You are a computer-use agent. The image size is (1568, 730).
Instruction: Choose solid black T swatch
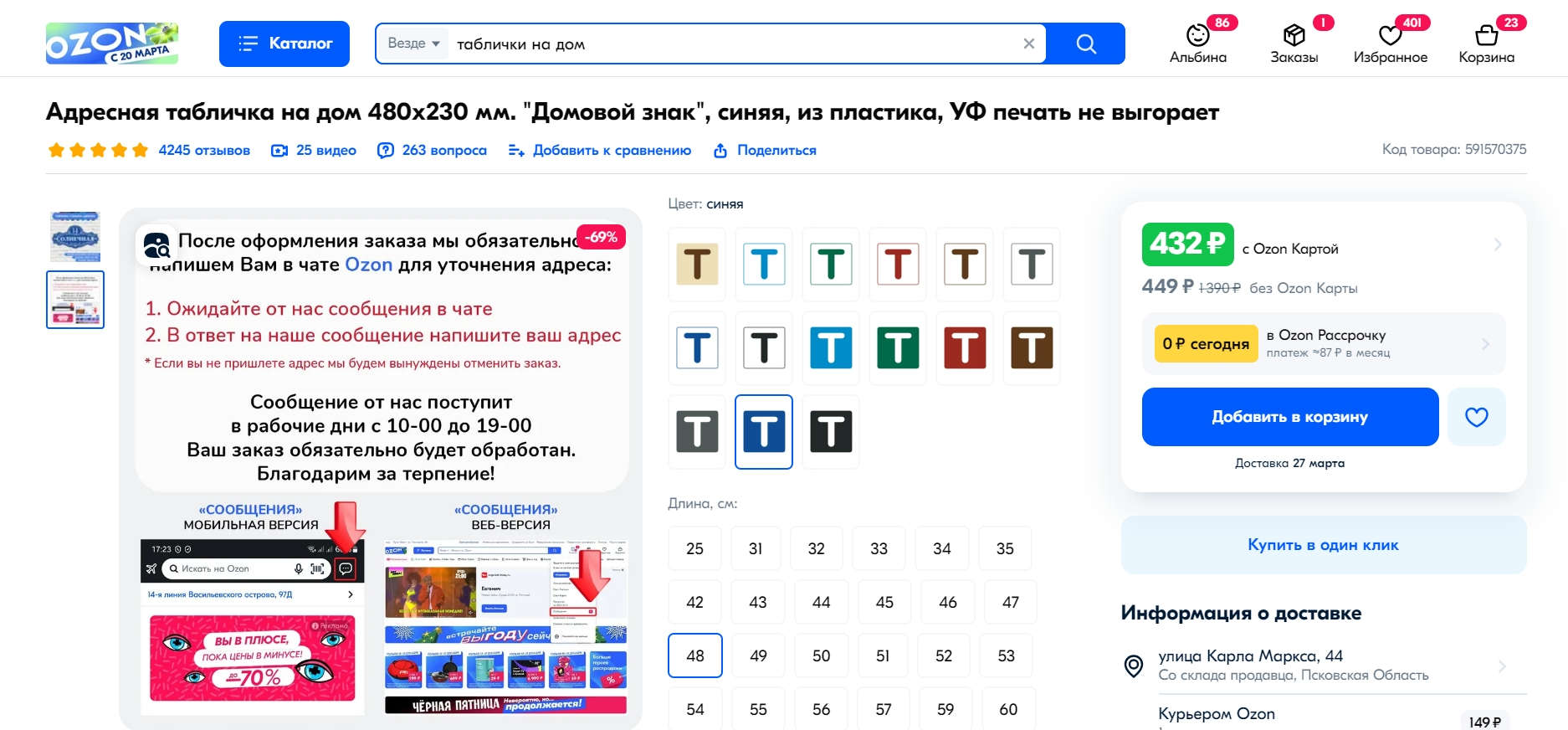coord(831,432)
